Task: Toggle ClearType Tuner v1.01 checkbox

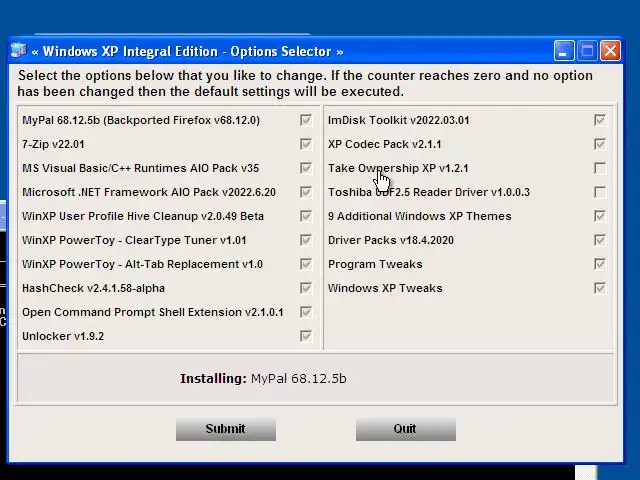Action: (x=306, y=240)
